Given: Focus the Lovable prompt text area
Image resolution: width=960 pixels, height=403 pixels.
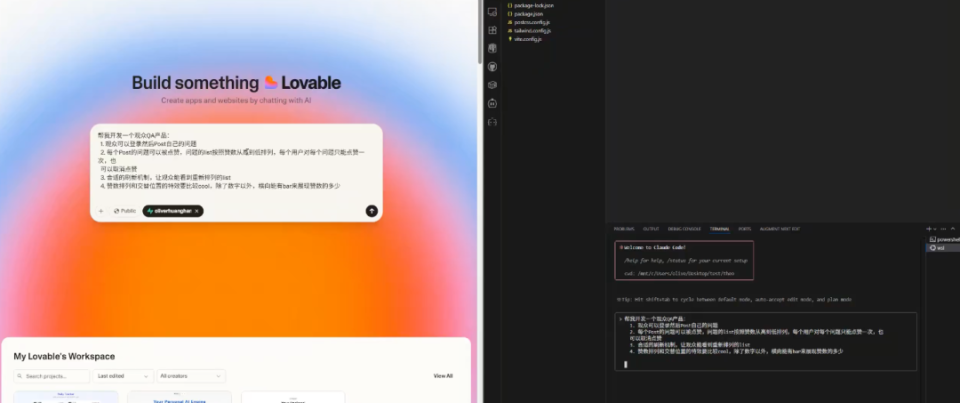Looking at the screenshot, I should [x=236, y=162].
